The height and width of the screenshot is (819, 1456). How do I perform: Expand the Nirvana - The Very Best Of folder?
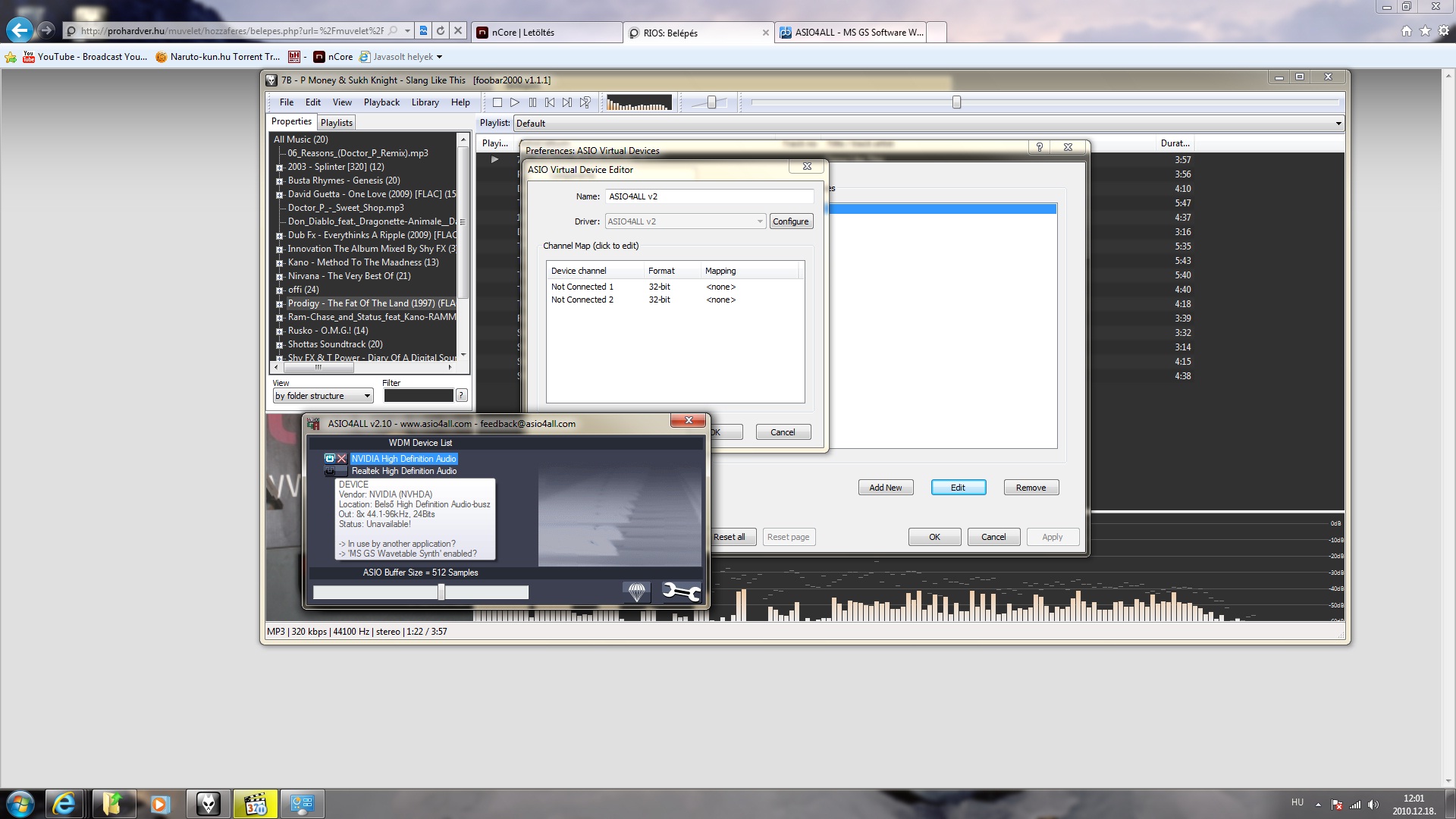point(279,277)
